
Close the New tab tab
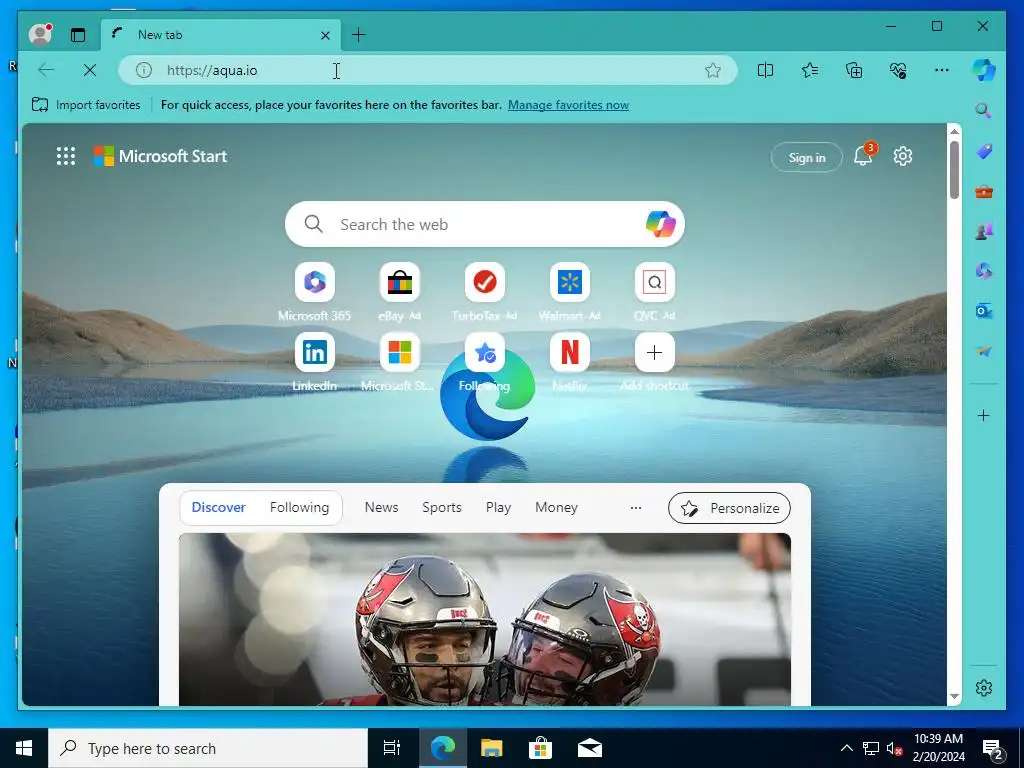(x=325, y=35)
